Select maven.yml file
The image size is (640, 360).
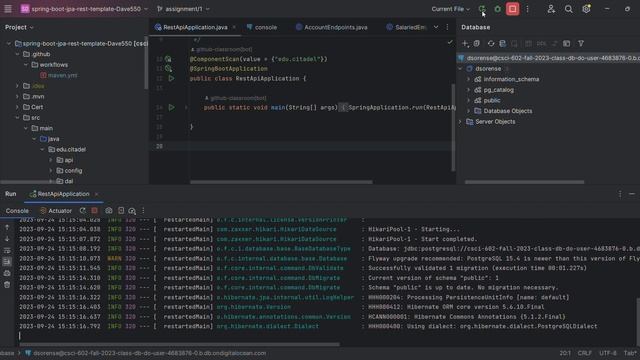pos(59,75)
